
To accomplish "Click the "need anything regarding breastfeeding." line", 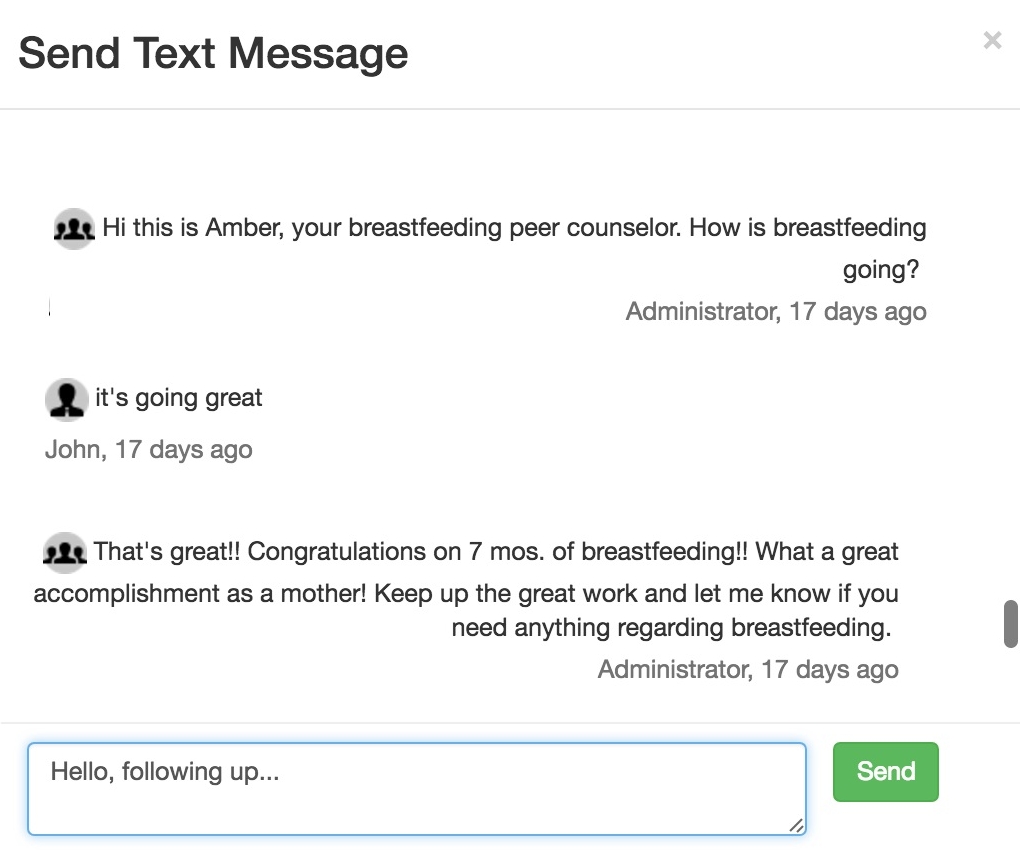I will click(671, 628).
